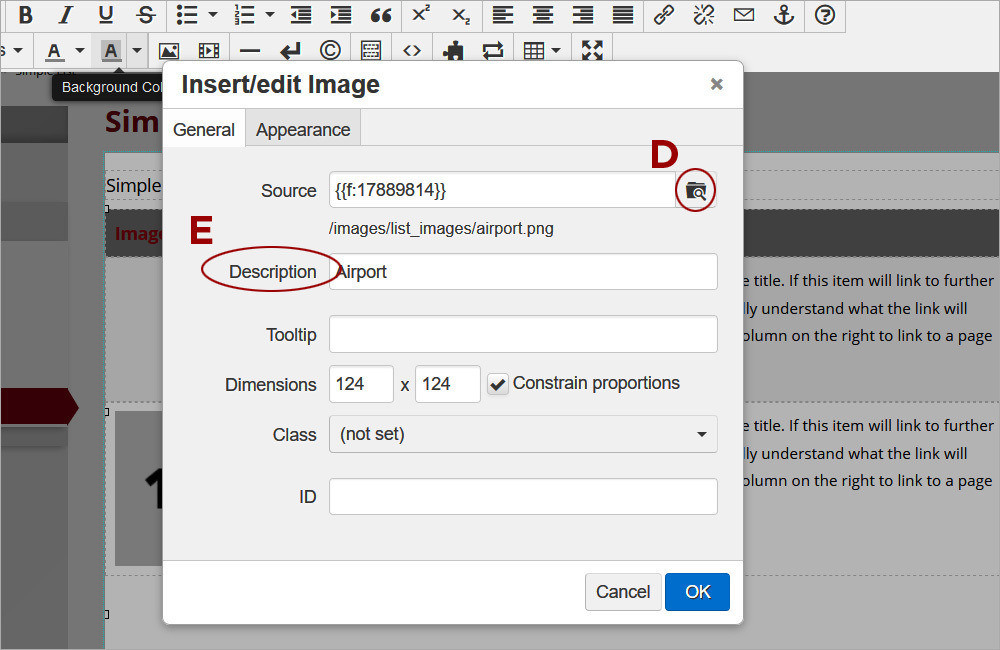Switch to the Appearance tab

click(303, 130)
